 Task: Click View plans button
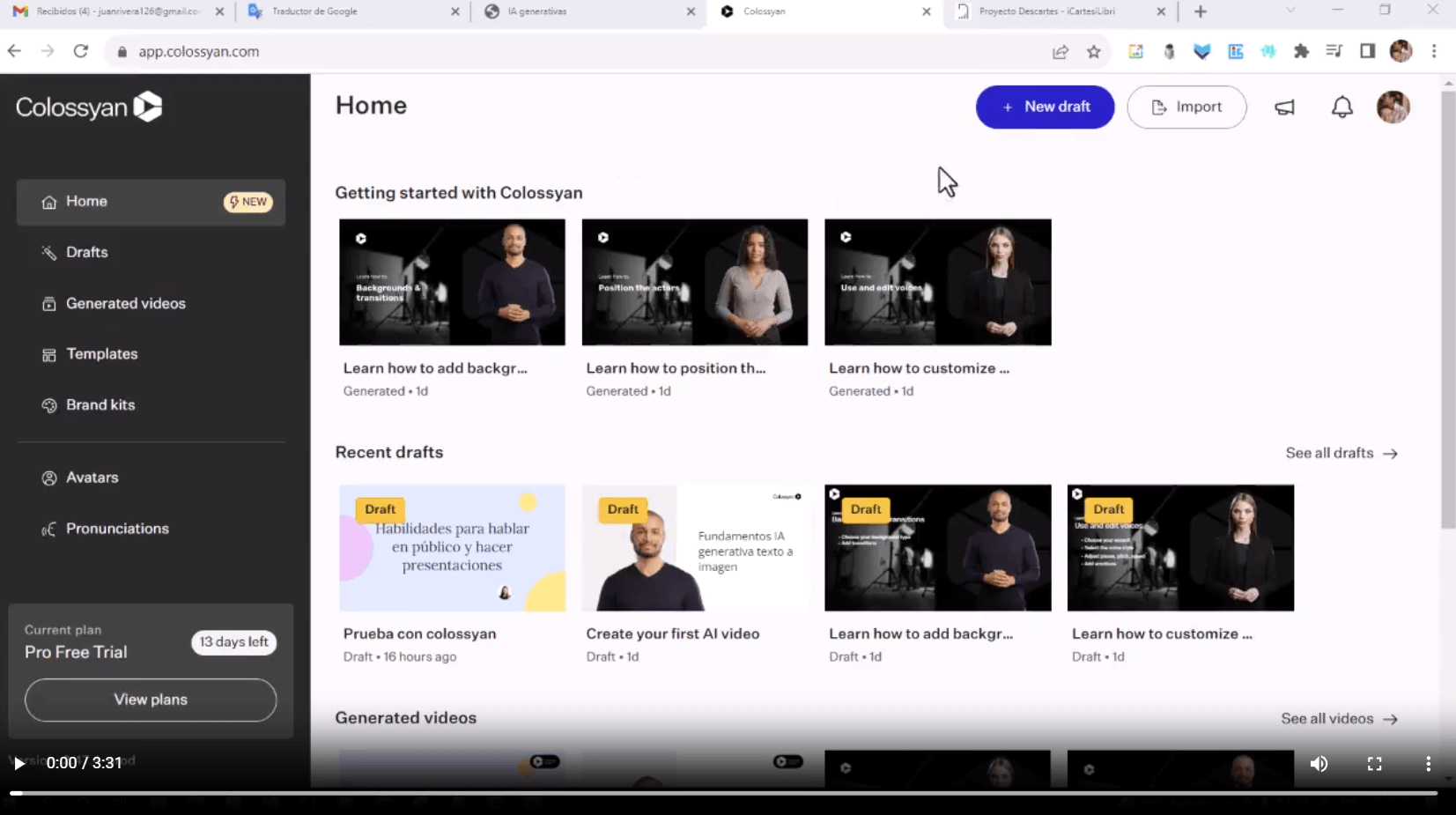(x=151, y=700)
